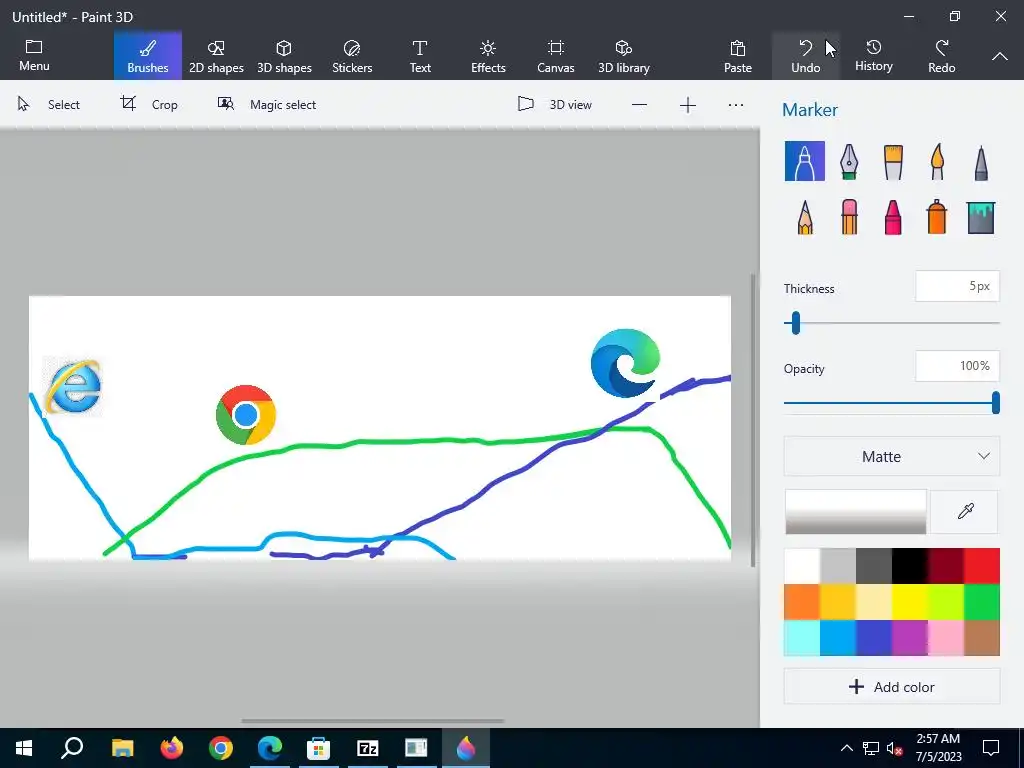The width and height of the screenshot is (1024, 768).
Task: Activate Magic select
Action: tap(267, 104)
